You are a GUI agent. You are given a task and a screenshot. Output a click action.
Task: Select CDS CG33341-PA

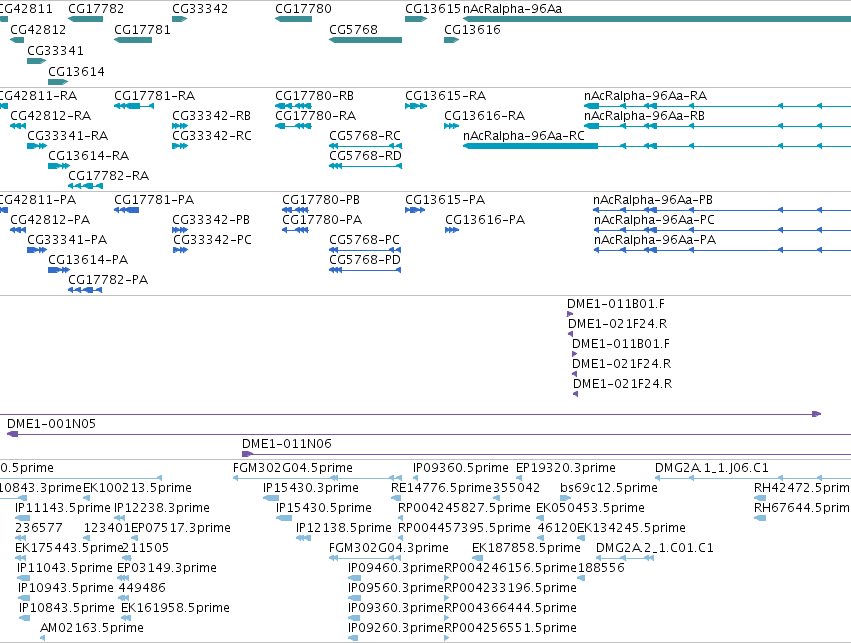(x=67, y=240)
